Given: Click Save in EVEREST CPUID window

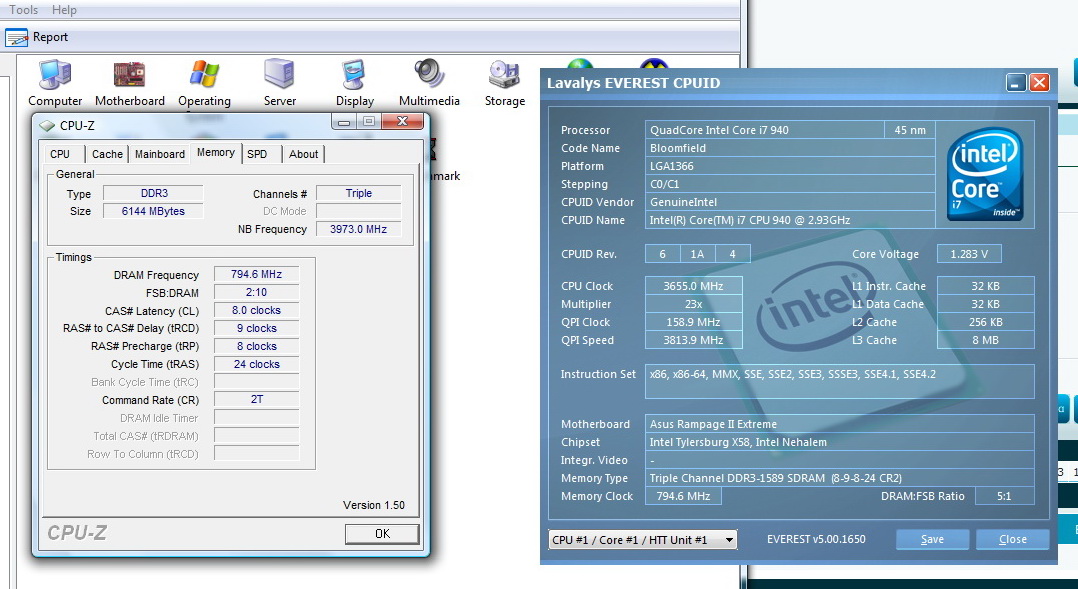Looking at the screenshot, I should coord(932,540).
